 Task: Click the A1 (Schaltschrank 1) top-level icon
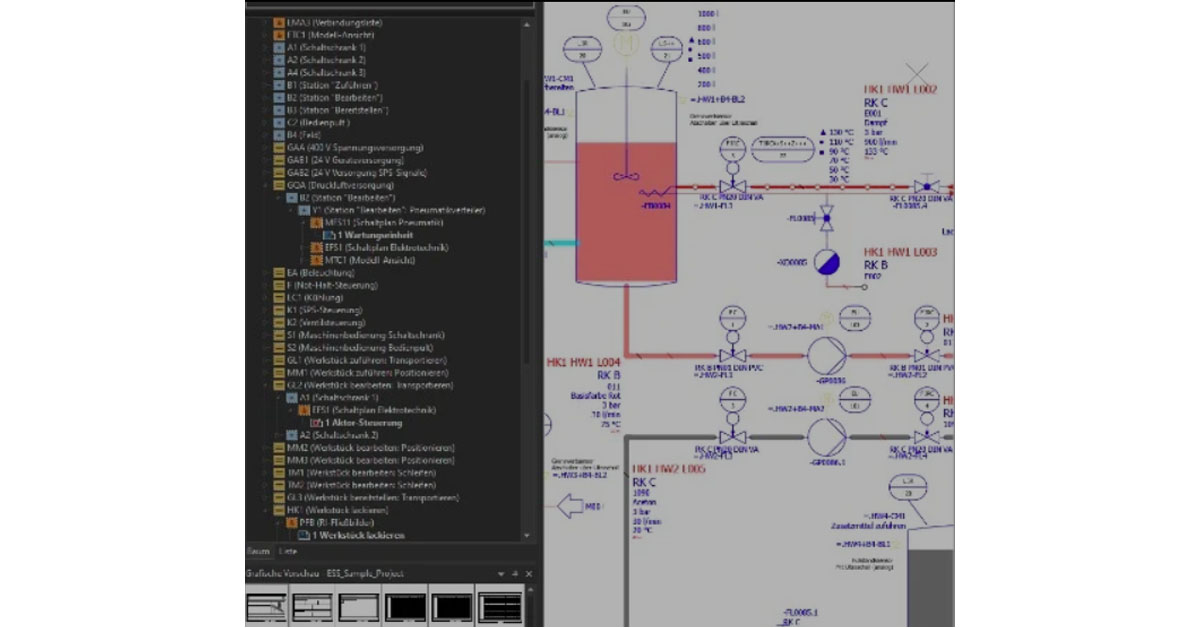(x=279, y=47)
